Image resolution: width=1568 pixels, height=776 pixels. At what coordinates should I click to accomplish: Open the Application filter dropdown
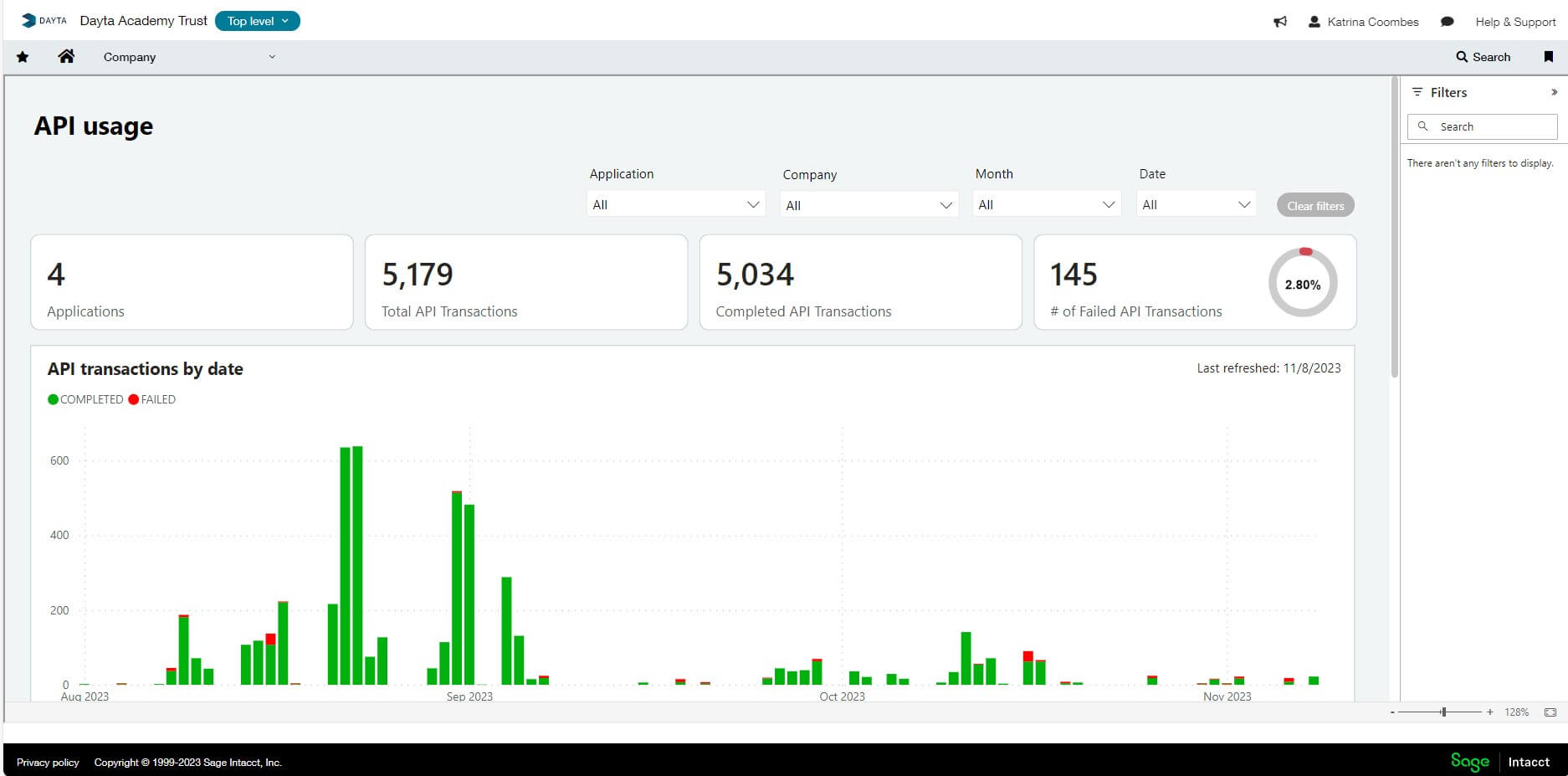pos(676,204)
